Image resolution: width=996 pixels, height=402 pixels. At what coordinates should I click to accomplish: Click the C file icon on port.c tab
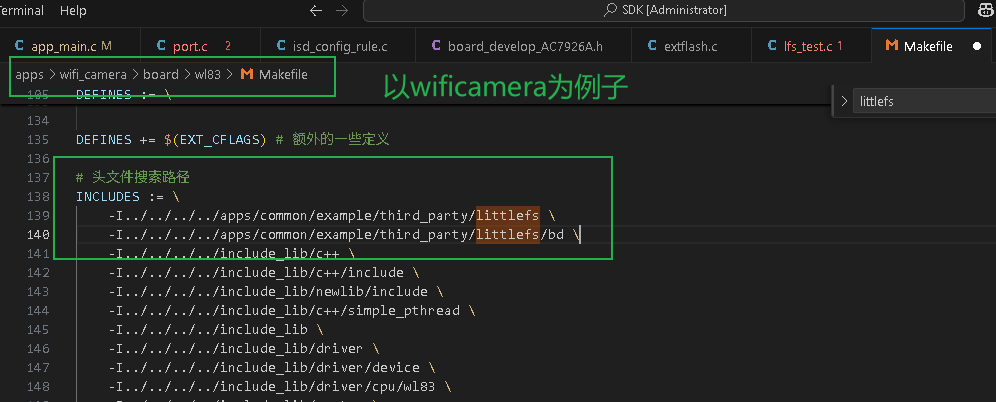click(x=161, y=46)
